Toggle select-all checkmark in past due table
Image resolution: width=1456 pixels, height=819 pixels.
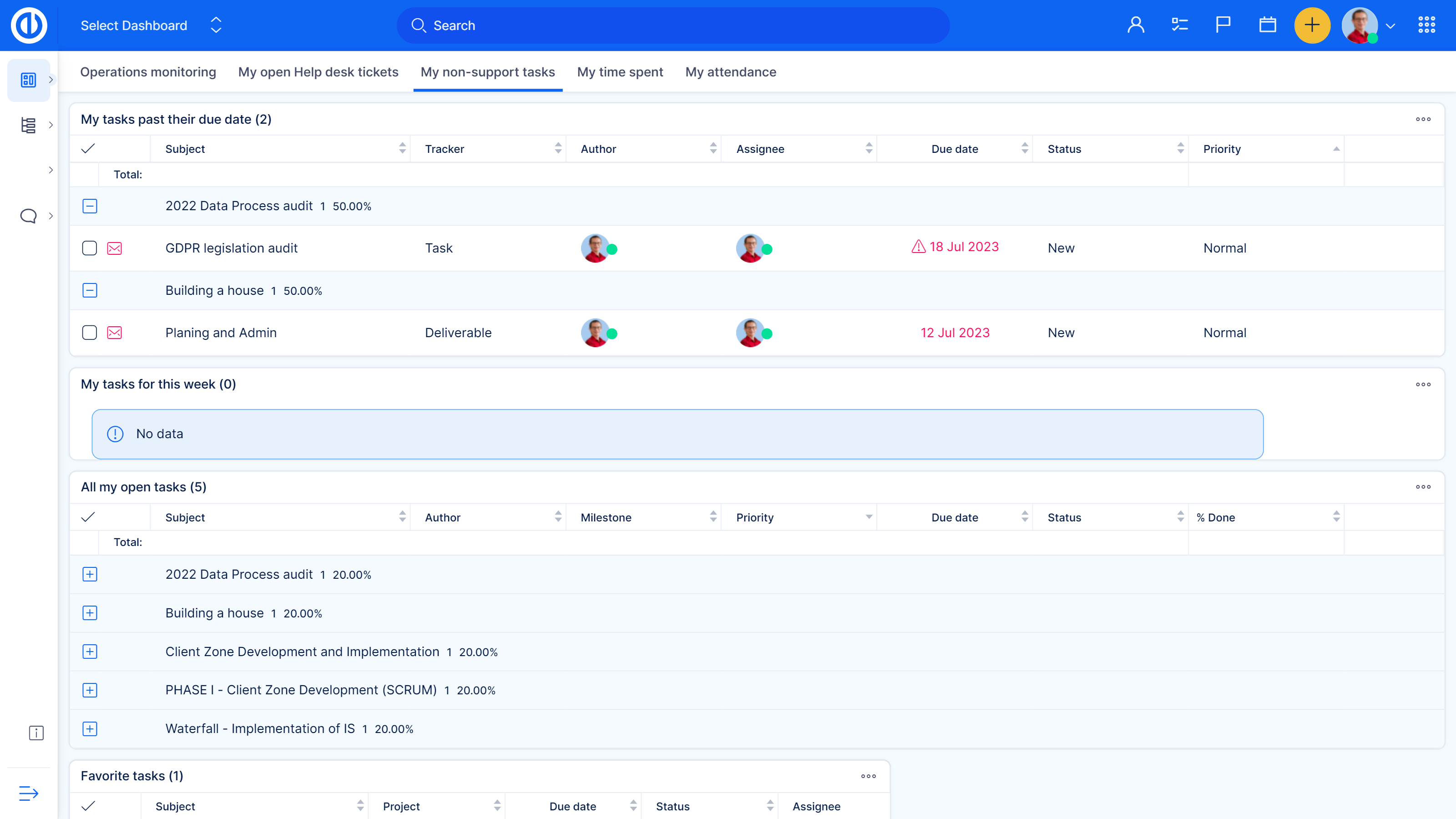[88, 149]
